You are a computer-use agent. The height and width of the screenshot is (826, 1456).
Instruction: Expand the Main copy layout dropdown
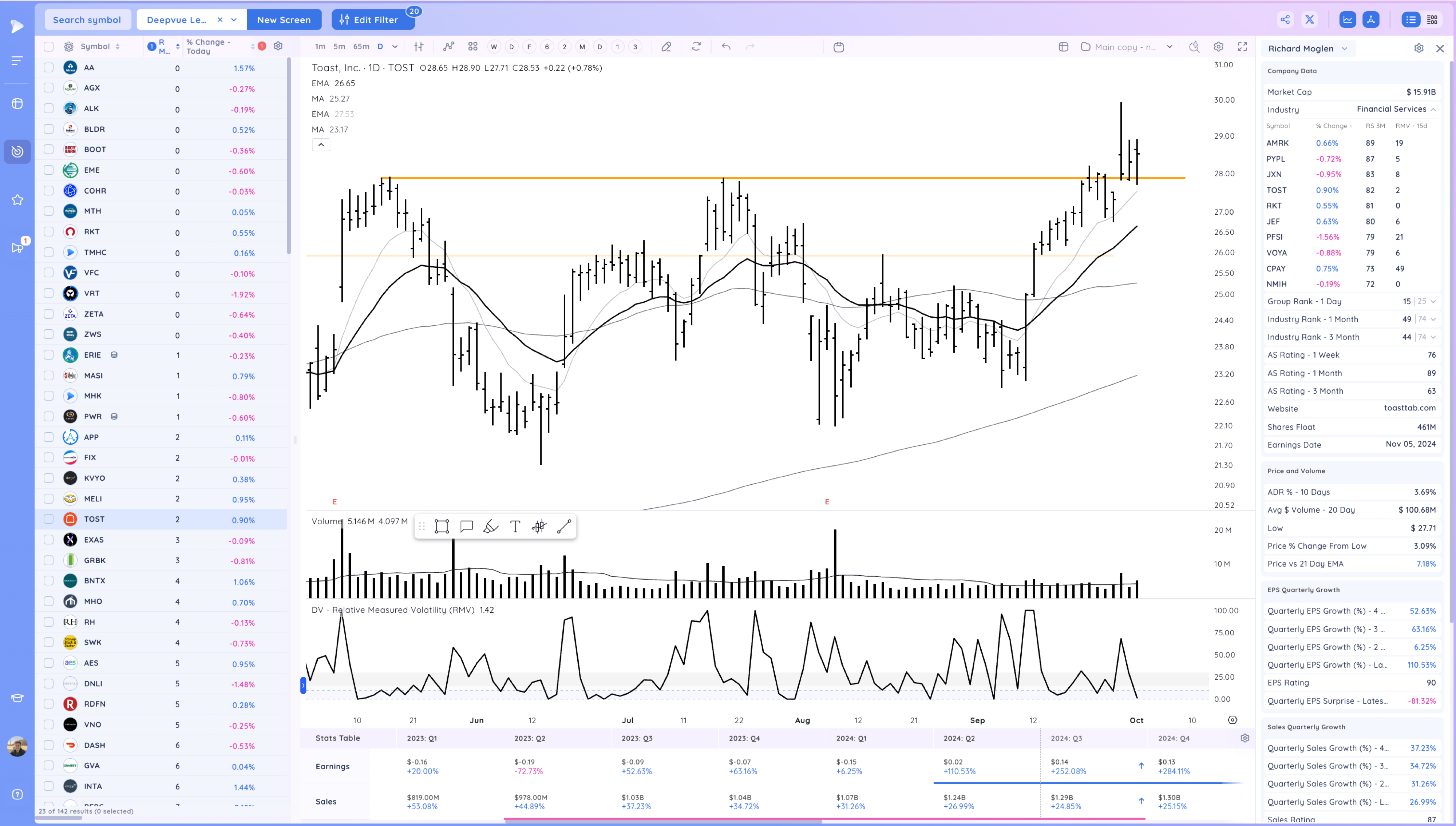coord(1169,47)
